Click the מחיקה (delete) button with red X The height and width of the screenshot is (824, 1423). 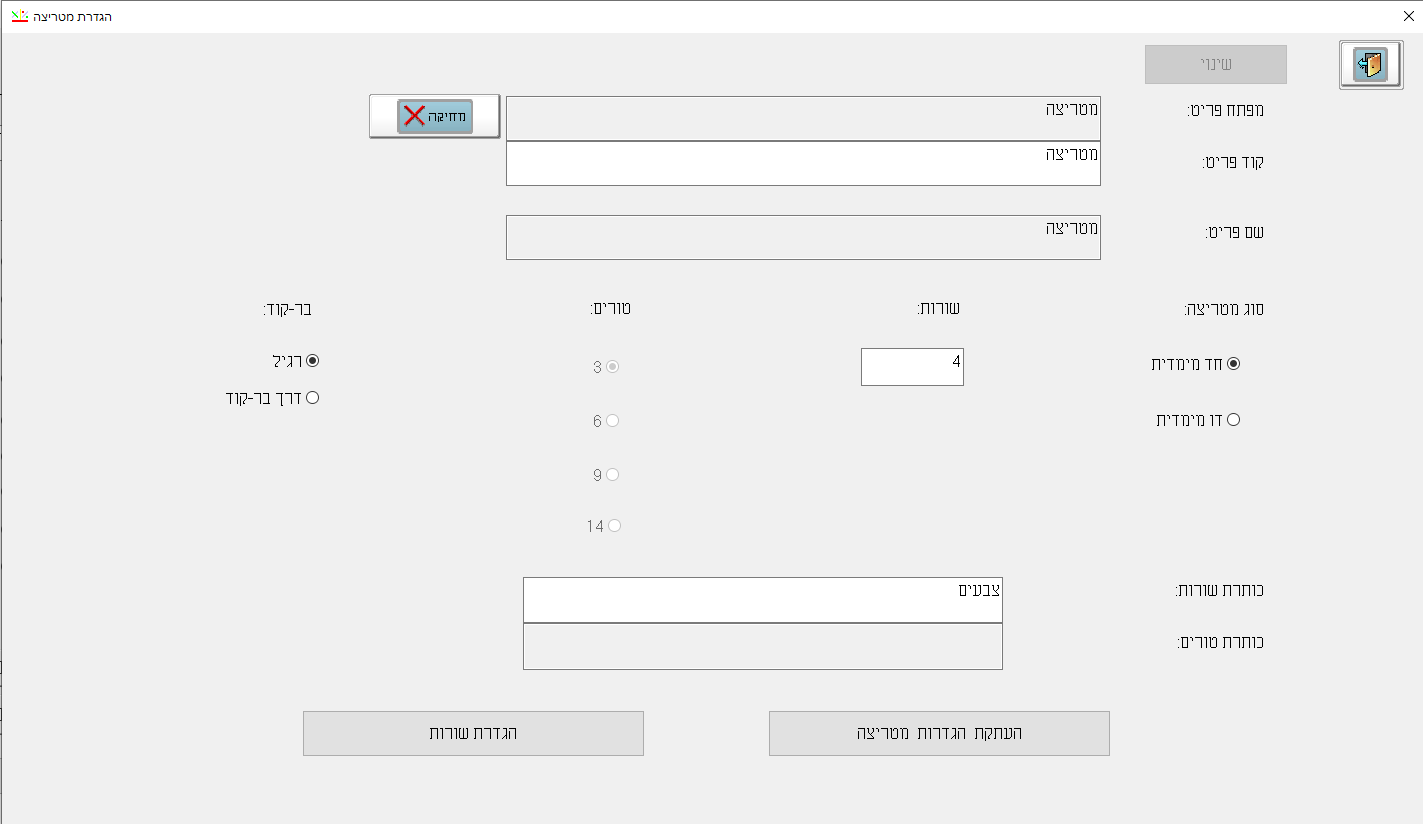(434, 116)
